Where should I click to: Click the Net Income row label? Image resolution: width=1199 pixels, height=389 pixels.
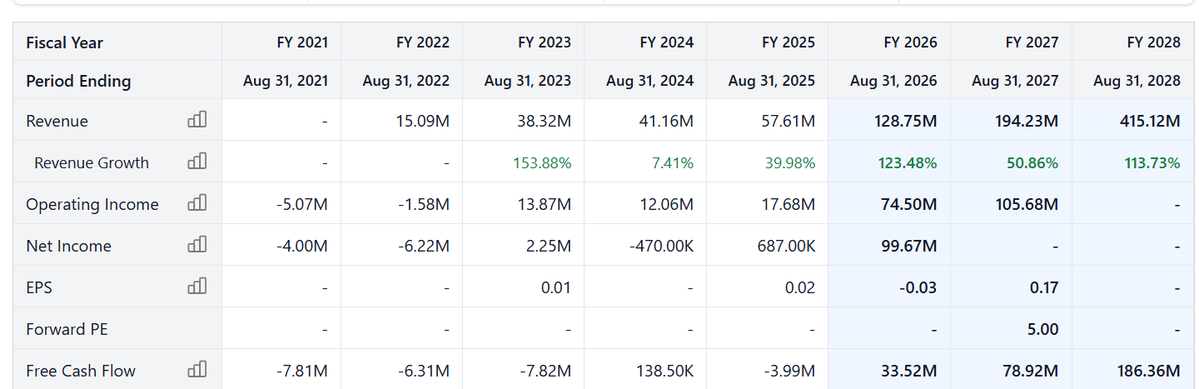click(69, 246)
